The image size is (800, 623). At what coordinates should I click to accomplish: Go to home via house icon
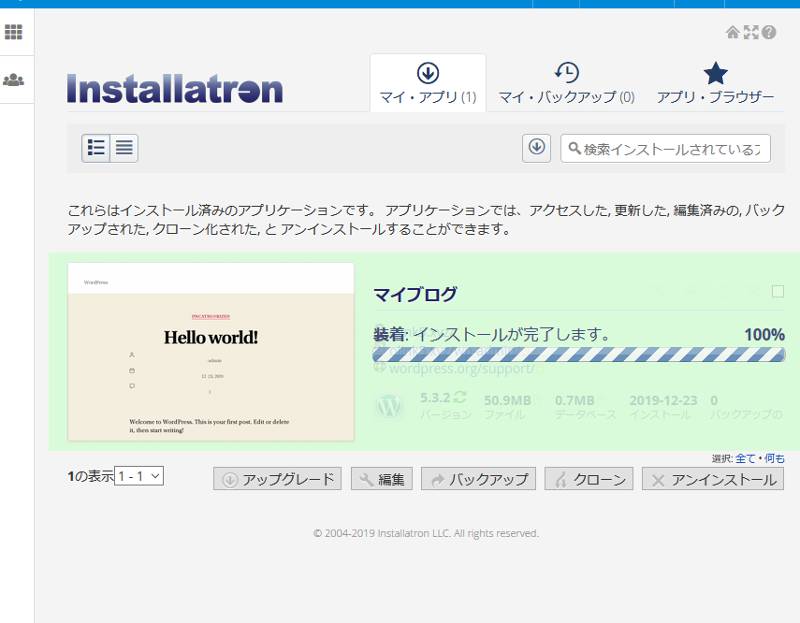pos(733,32)
